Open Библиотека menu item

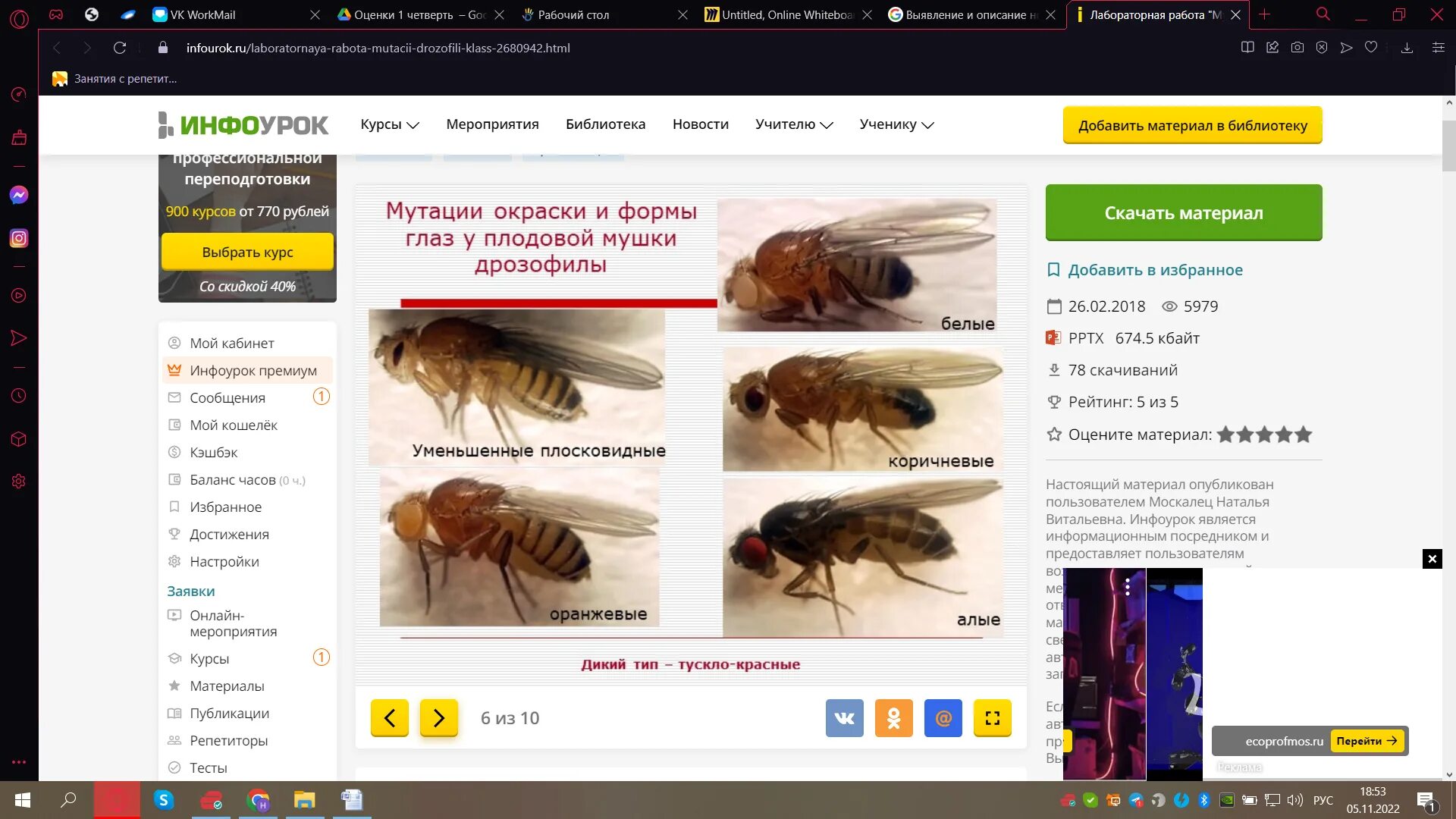[x=605, y=124]
